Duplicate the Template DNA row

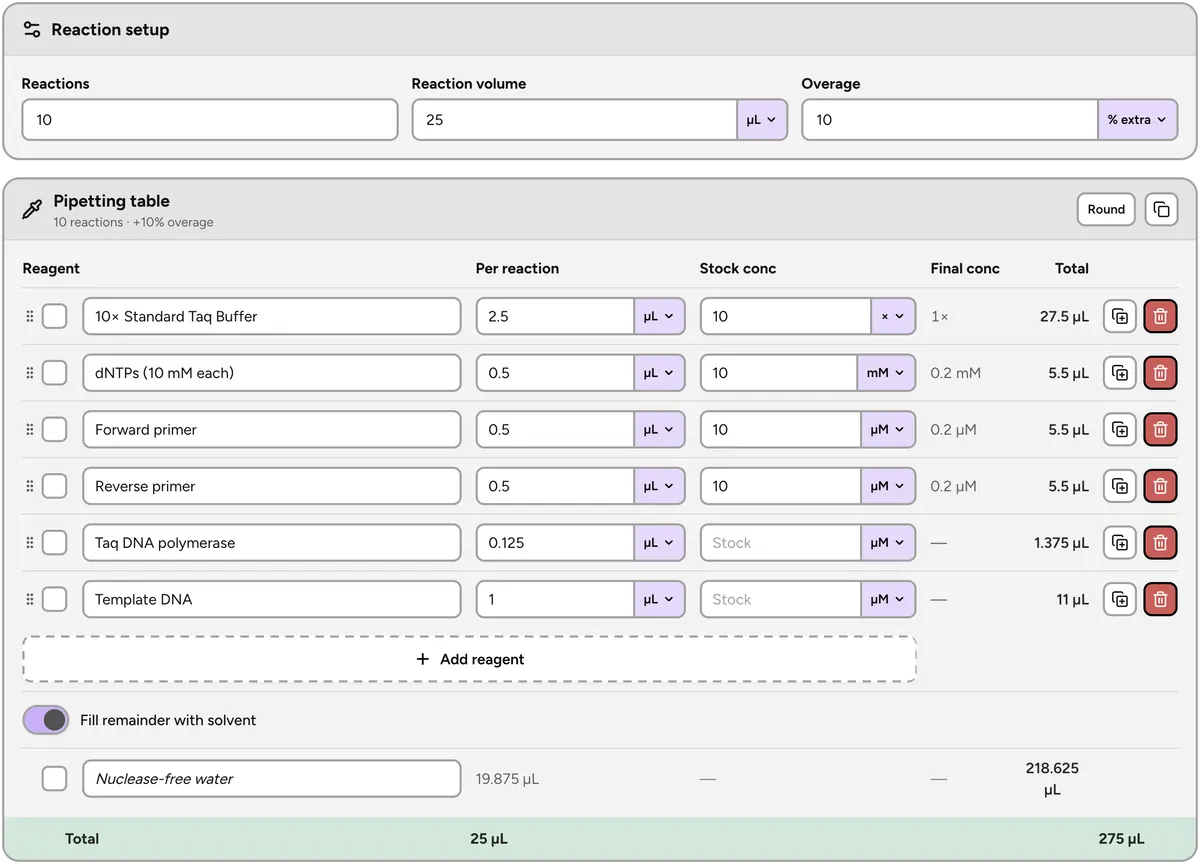tap(1120, 600)
